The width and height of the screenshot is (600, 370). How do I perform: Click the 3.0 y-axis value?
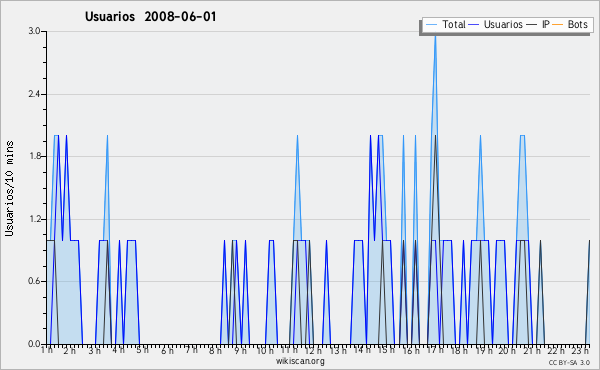[x=35, y=31]
